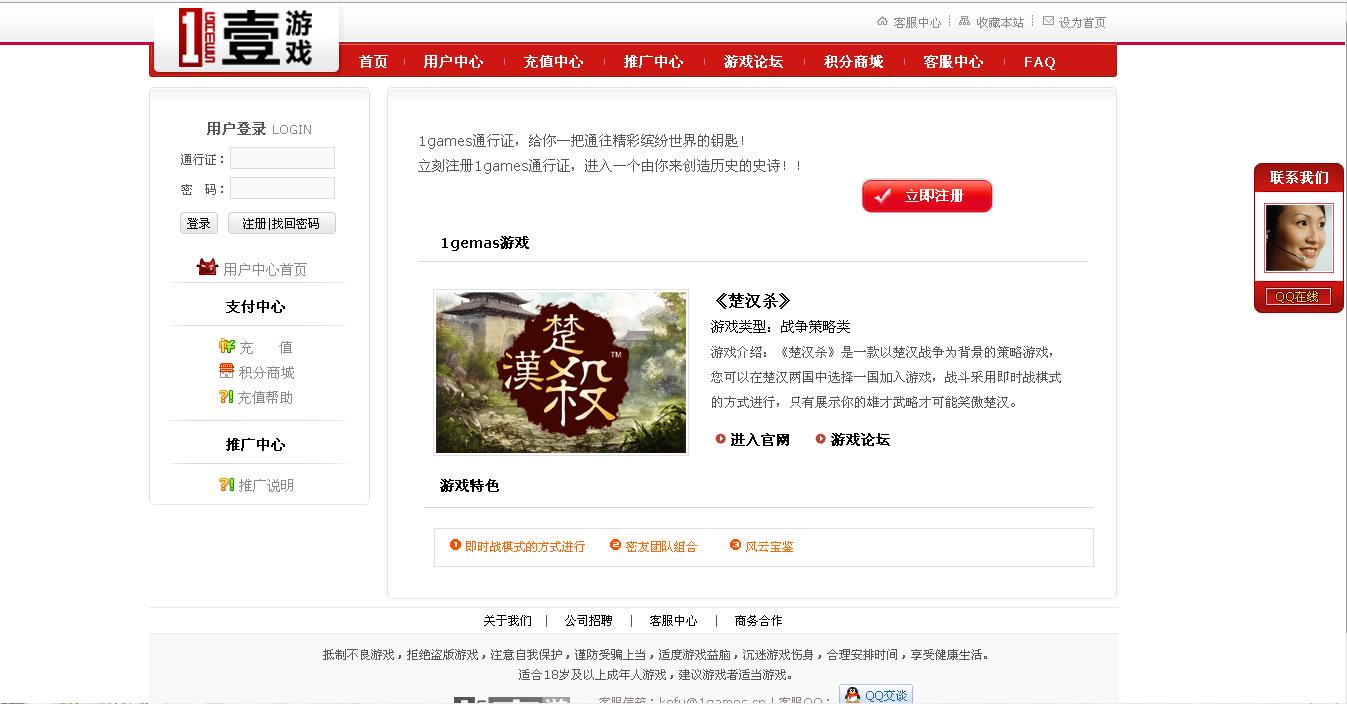Open 推广中心 navigation tab
The height and width of the screenshot is (704, 1347).
654,61
